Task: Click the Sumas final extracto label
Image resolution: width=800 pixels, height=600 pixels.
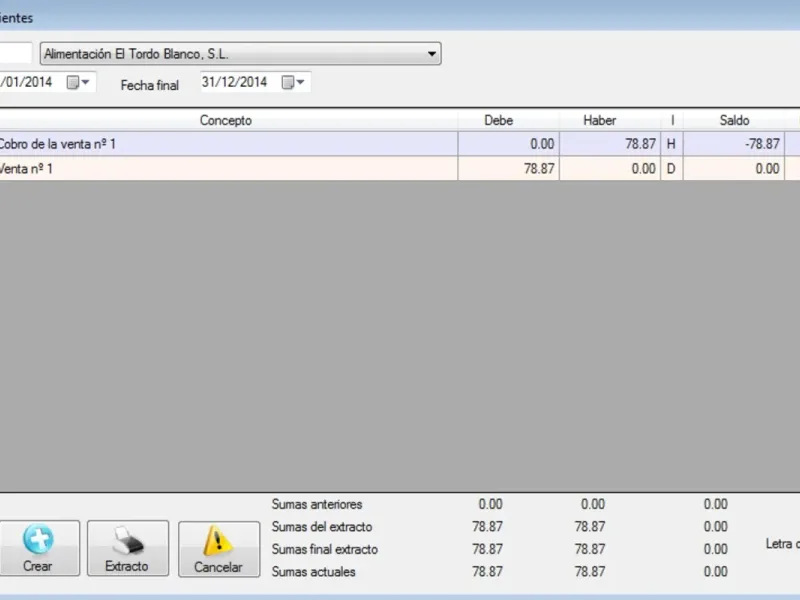Action: (324, 549)
